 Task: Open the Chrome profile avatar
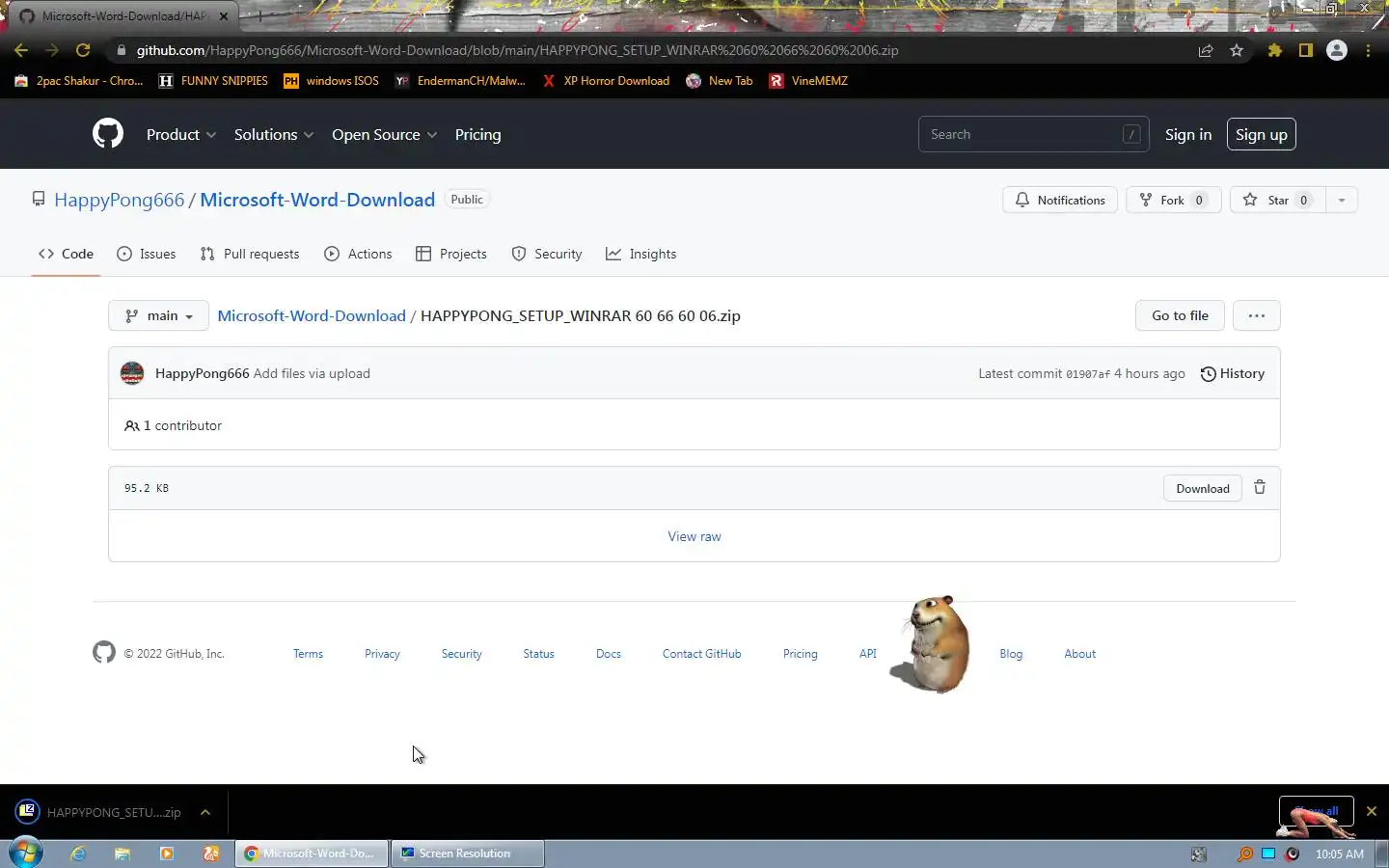click(1337, 50)
